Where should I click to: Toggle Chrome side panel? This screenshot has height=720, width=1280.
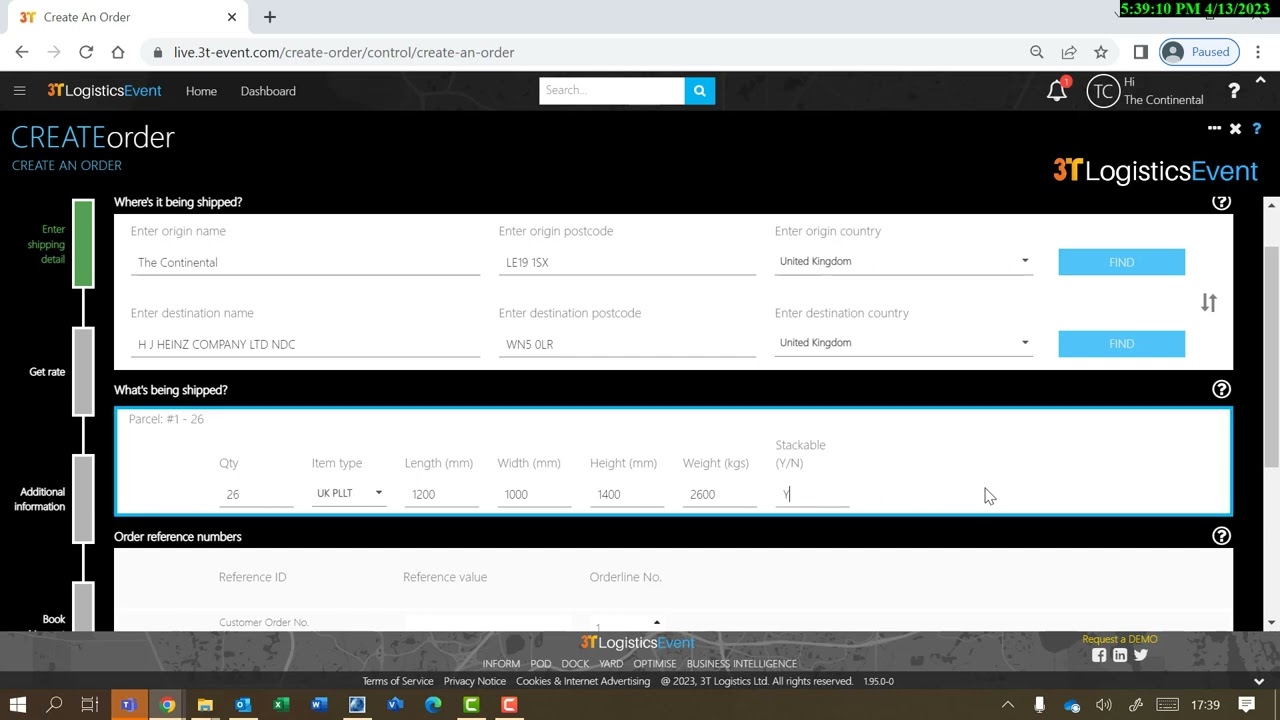(1141, 52)
